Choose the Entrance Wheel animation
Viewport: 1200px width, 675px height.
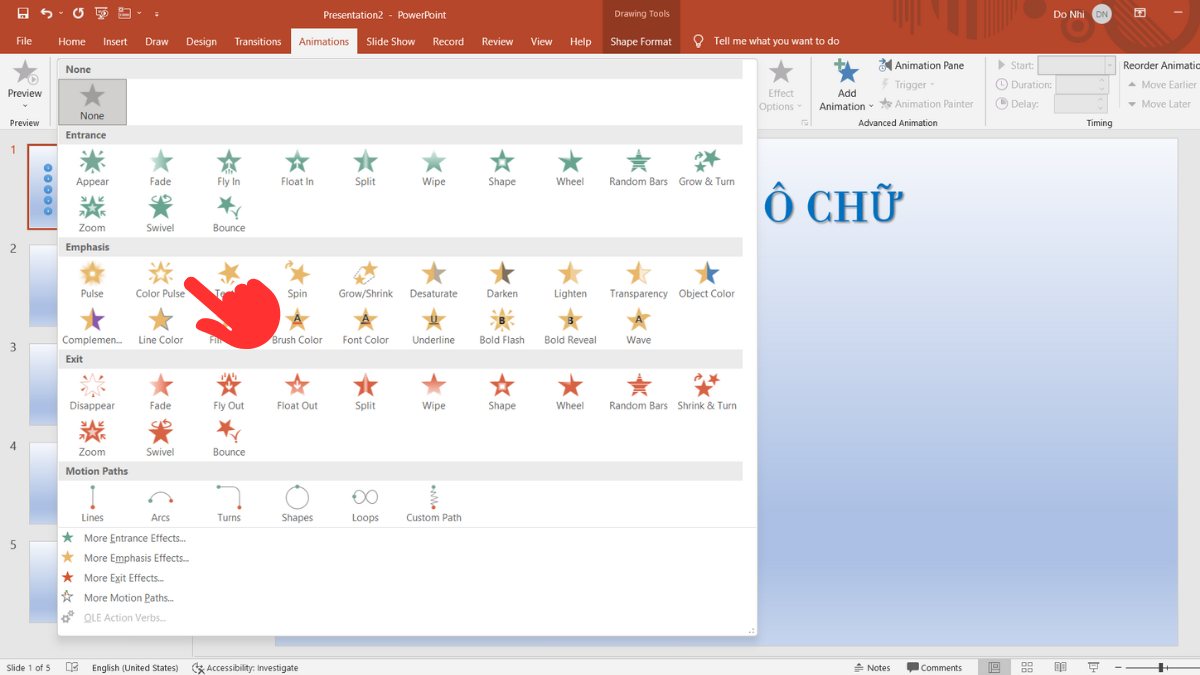pyautogui.click(x=570, y=168)
